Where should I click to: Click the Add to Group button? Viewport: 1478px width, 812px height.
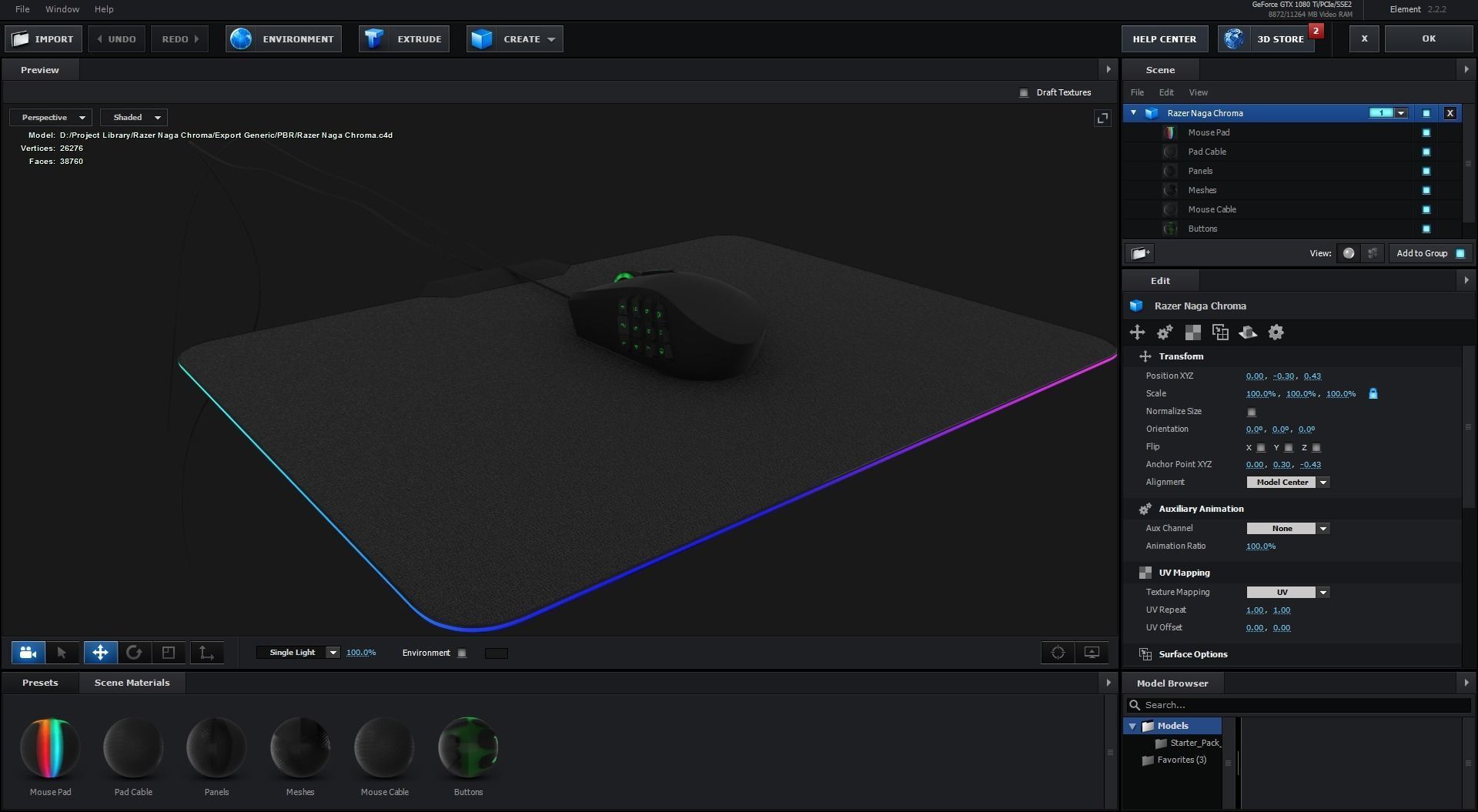pos(1430,253)
